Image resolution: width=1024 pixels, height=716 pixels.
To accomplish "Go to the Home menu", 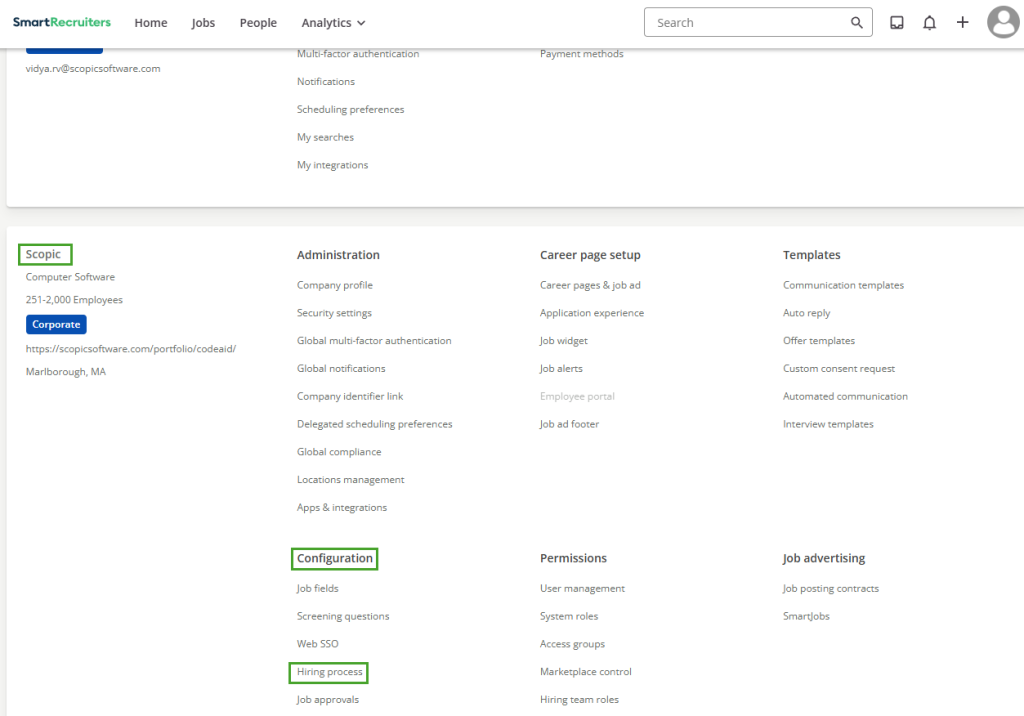I will [151, 23].
